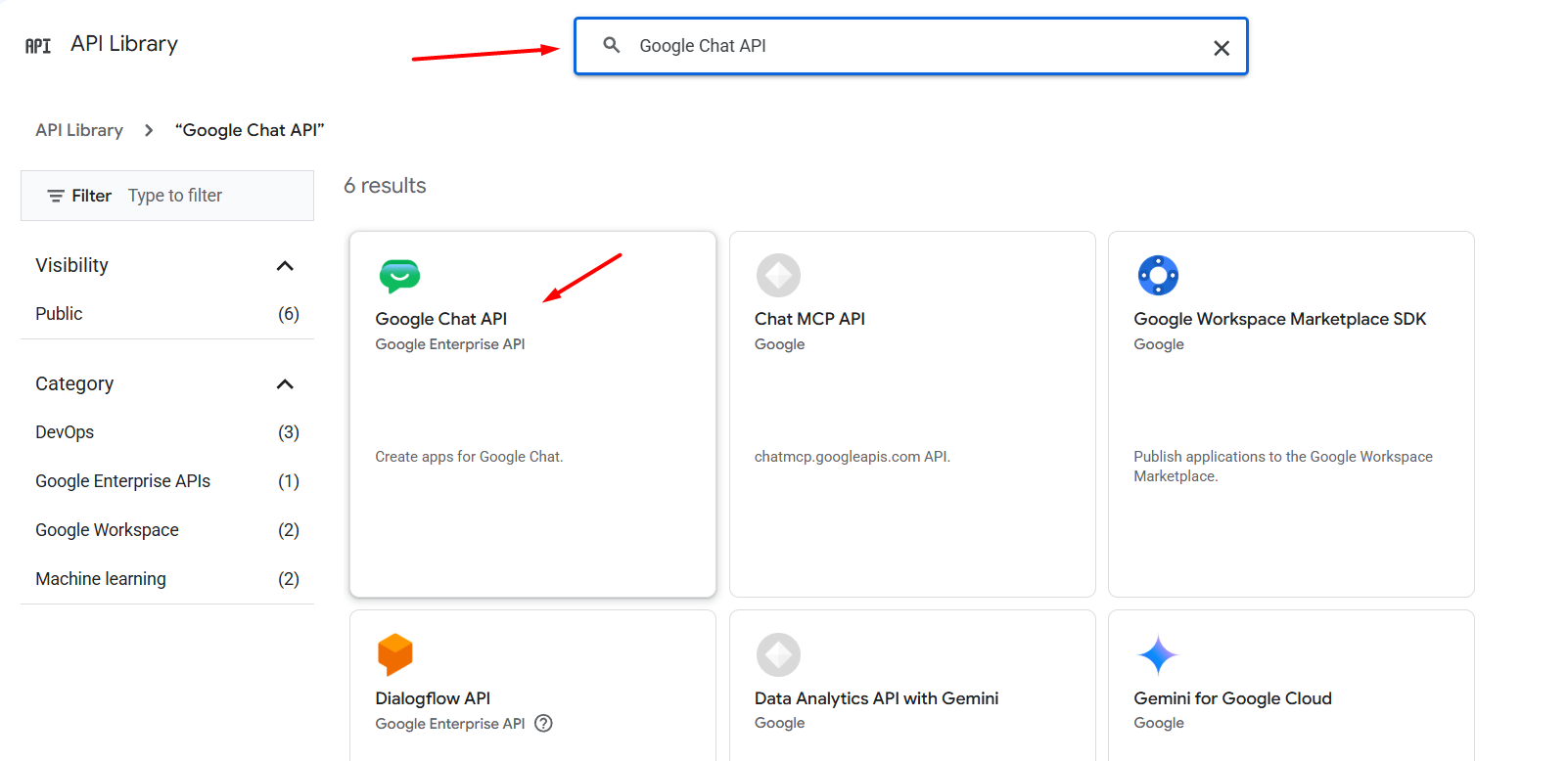Click the Type to filter field
This screenshot has height=761, width=1568.
coord(175,196)
